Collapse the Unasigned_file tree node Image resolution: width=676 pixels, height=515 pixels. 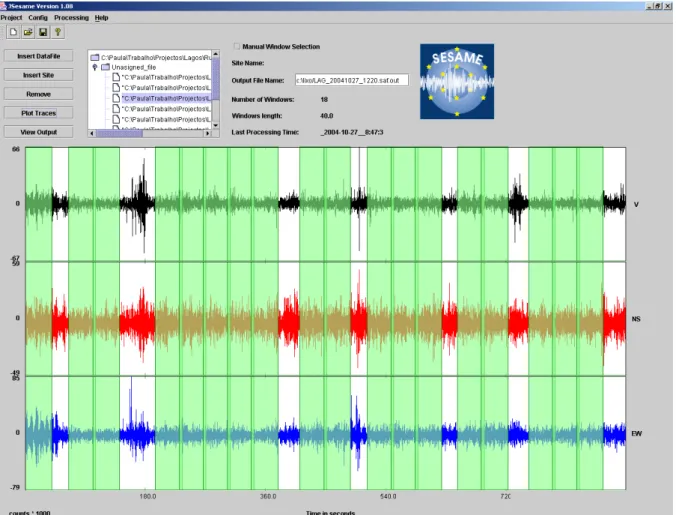(x=95, y=67)
